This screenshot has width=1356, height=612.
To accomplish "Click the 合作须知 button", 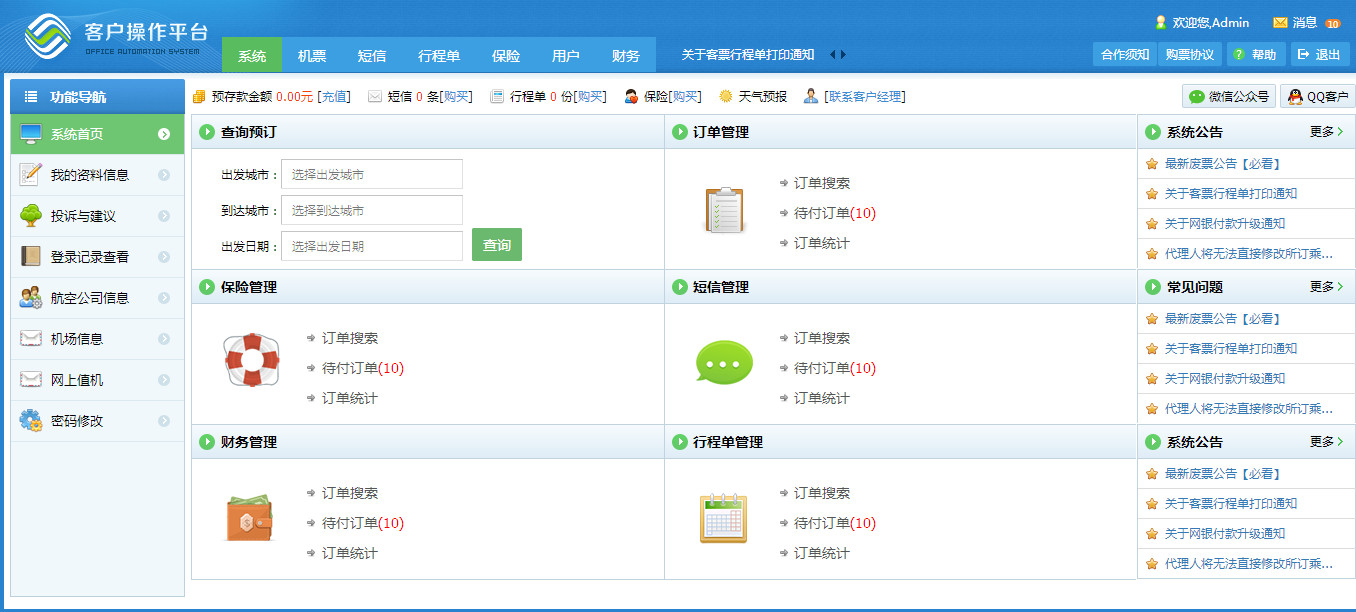I will pyautogui.click(x=1125, y=55).
